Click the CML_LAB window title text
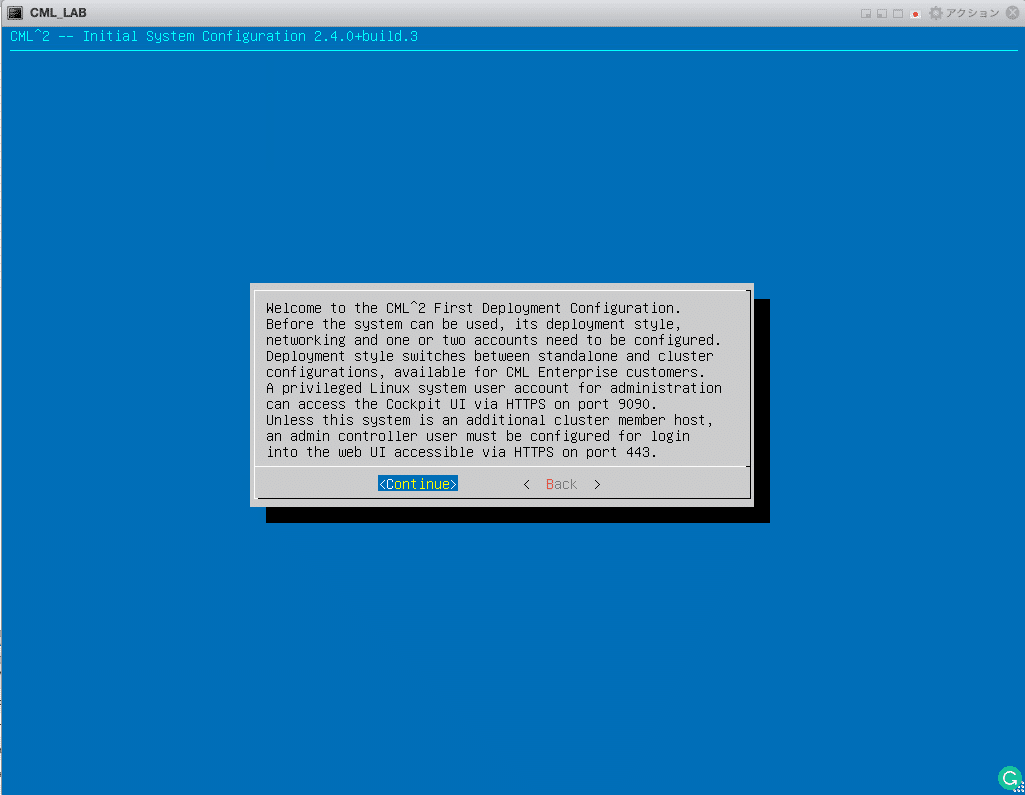1025x795 pixels. click(58, 13)
